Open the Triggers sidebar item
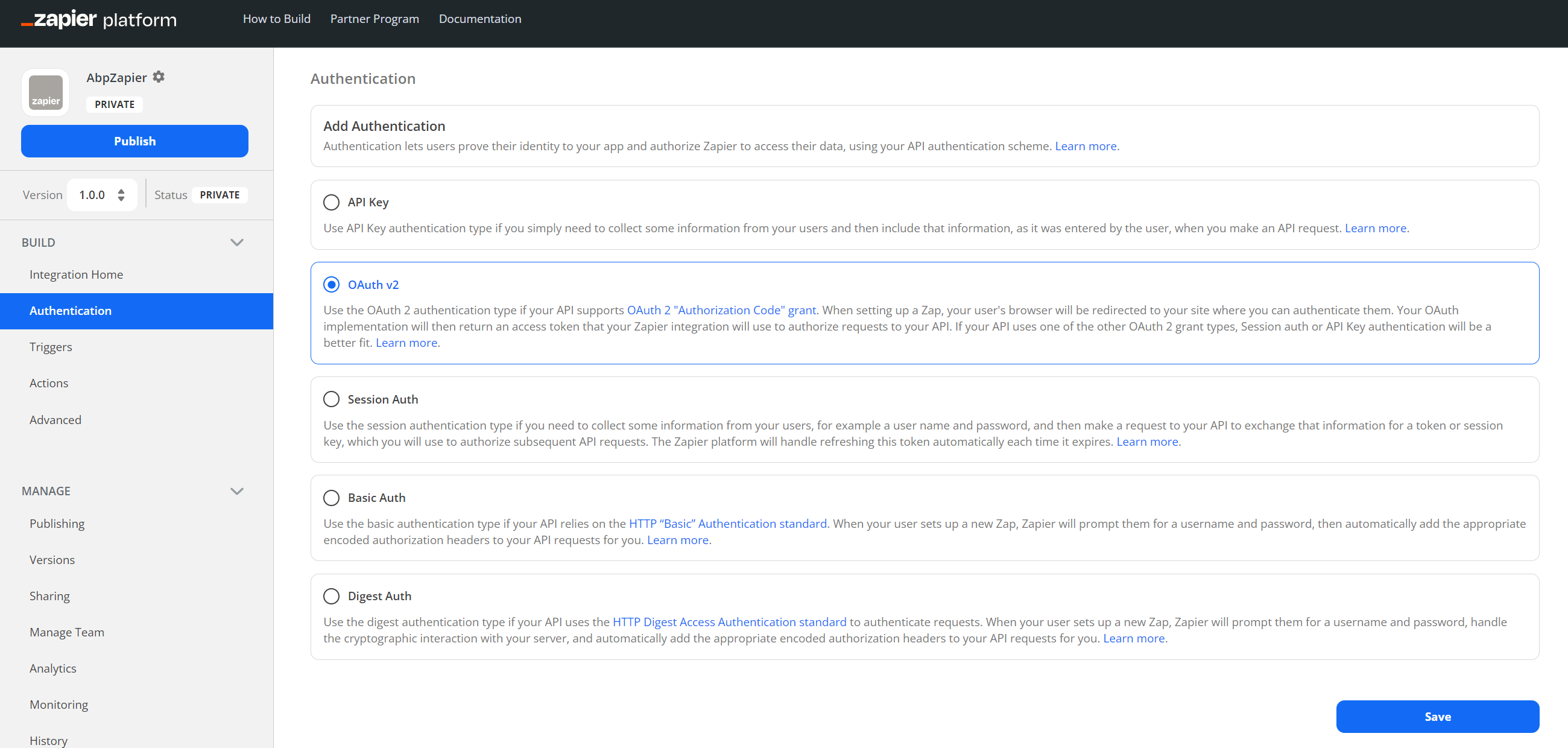The height and width of the screenshot is (748, 1568). coord(51,347)
